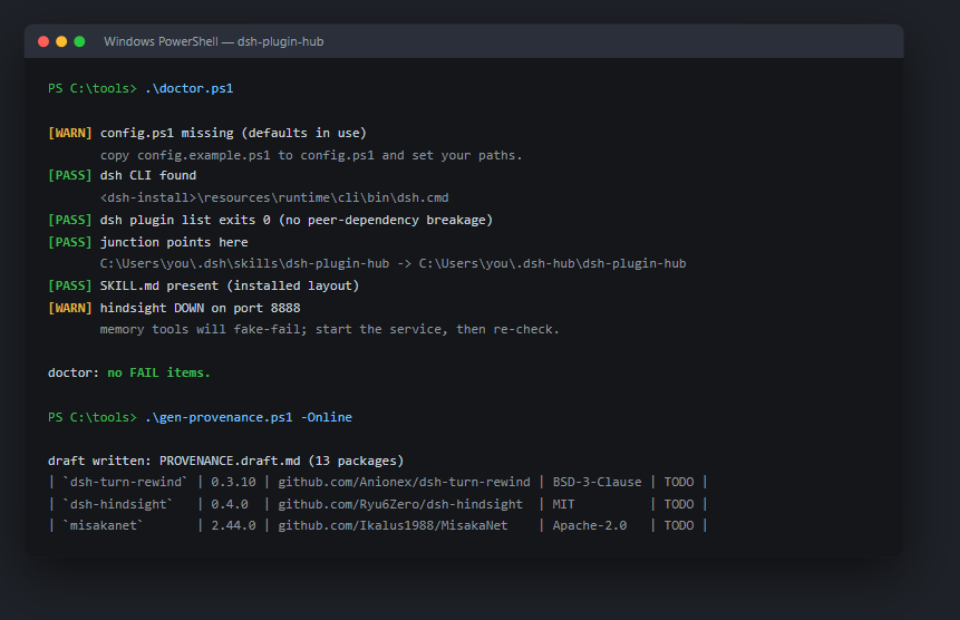Click the '[PASS]' tag beside SKILL.md present

click(70, 286)
